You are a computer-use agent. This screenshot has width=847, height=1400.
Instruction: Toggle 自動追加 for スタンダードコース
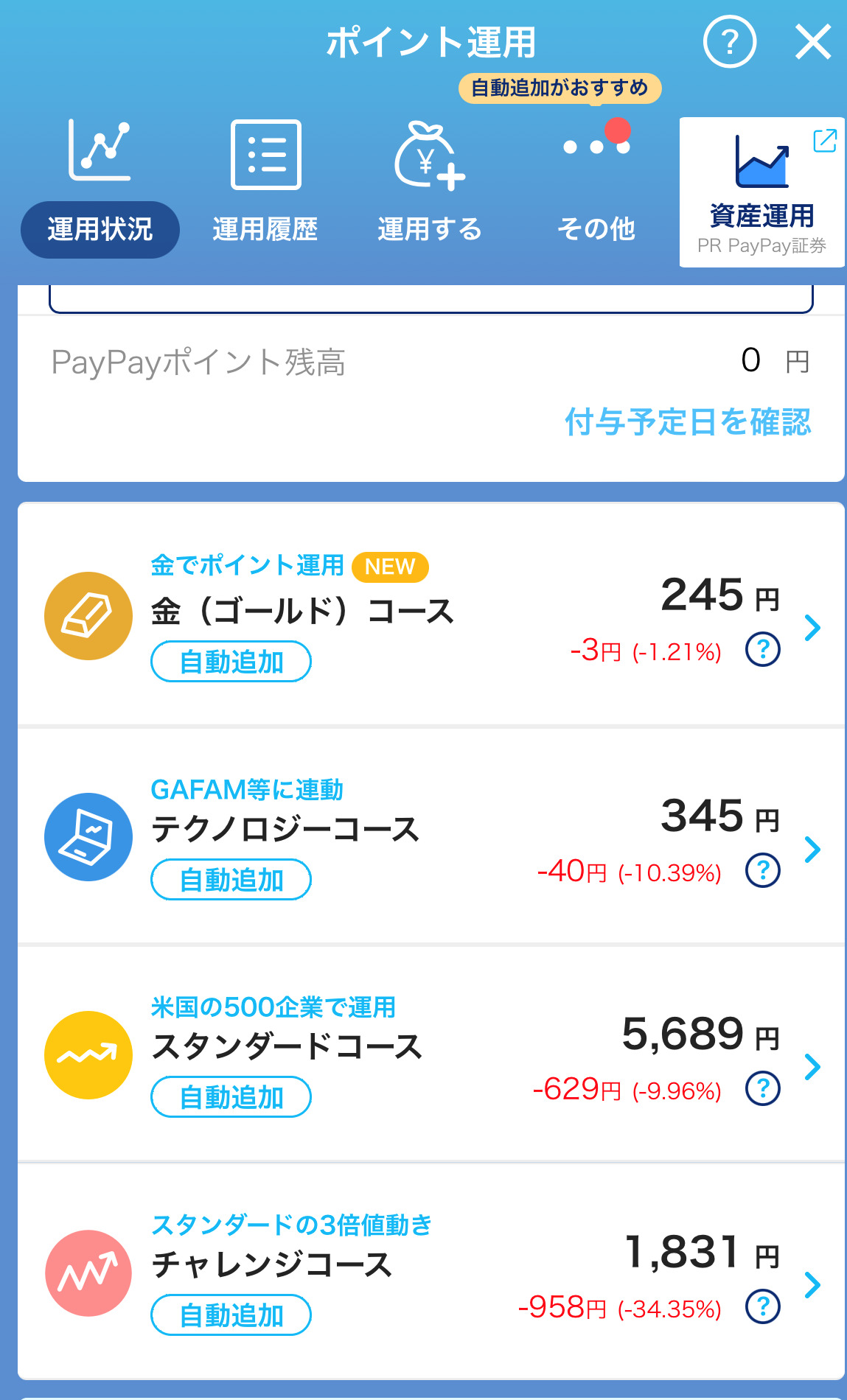click(231, 1097)
